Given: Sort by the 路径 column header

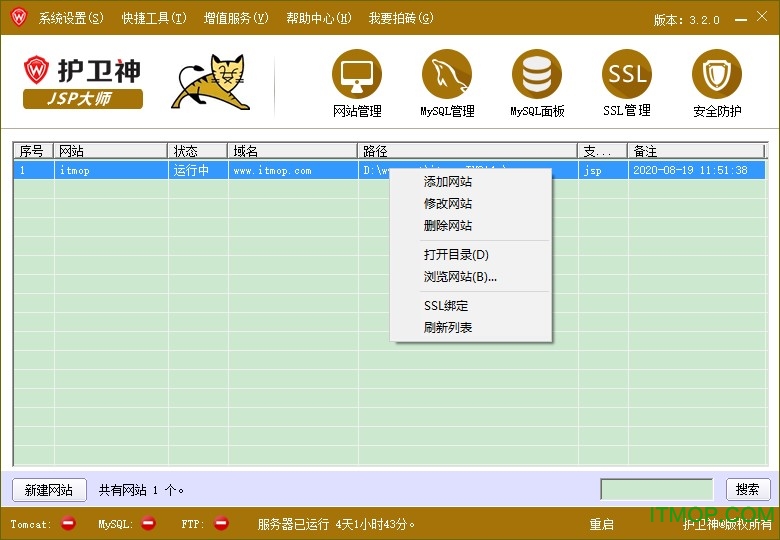Looking at the screenshot, I should pos(467,151).
